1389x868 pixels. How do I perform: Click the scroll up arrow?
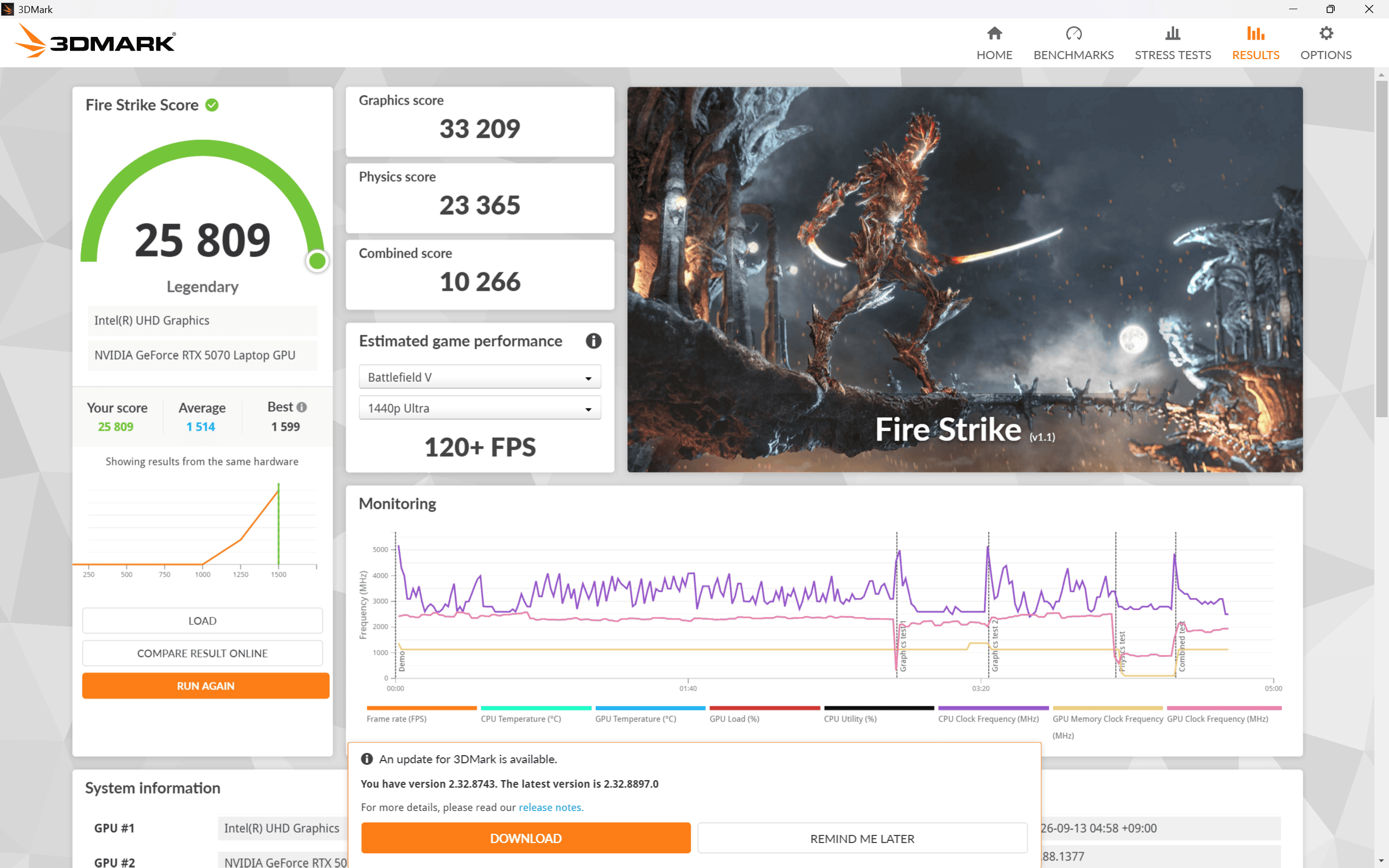1381,74
